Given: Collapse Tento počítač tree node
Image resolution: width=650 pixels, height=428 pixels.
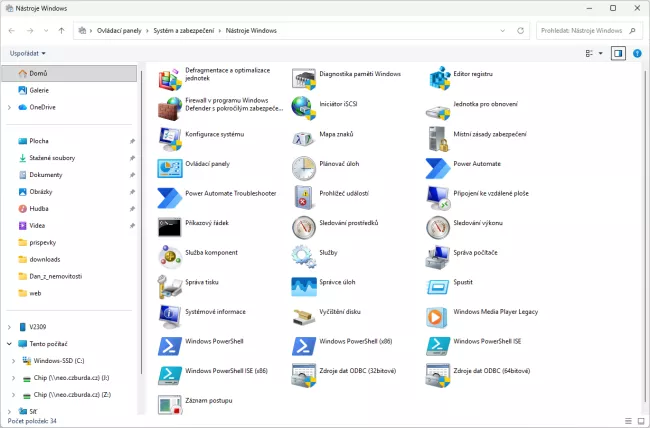Looking at the screenshot, I should (9, 344).
